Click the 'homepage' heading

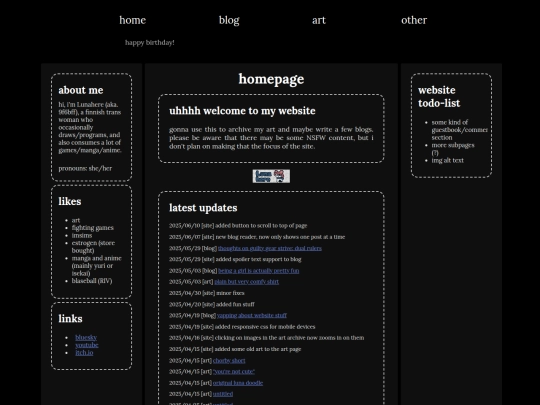[x=271, y=79]
